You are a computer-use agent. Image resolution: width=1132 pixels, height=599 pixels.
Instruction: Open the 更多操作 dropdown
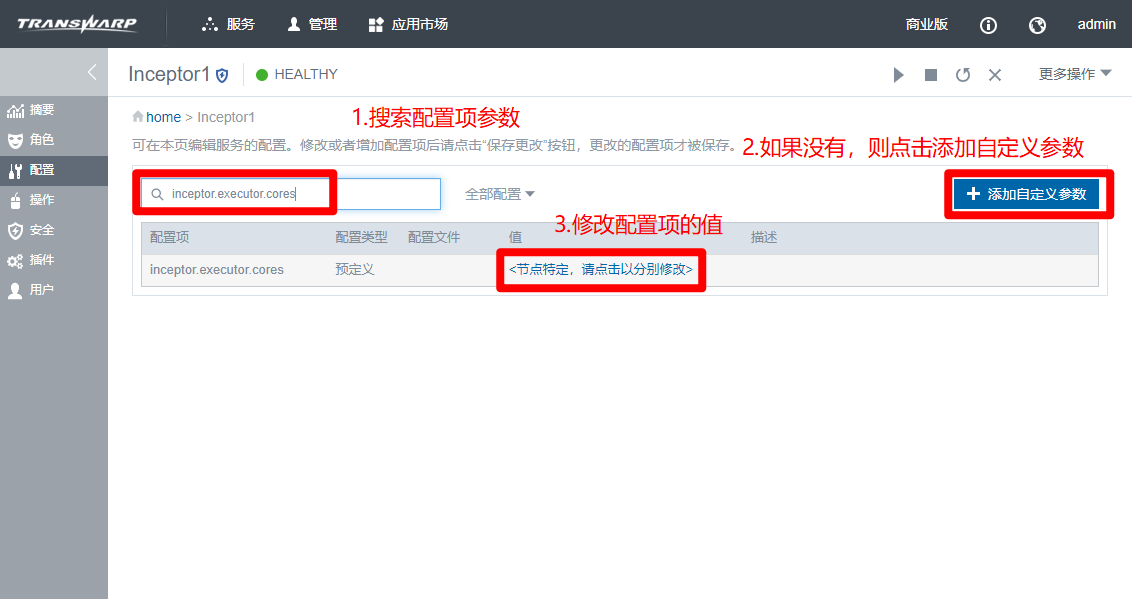pos(1075,74)
